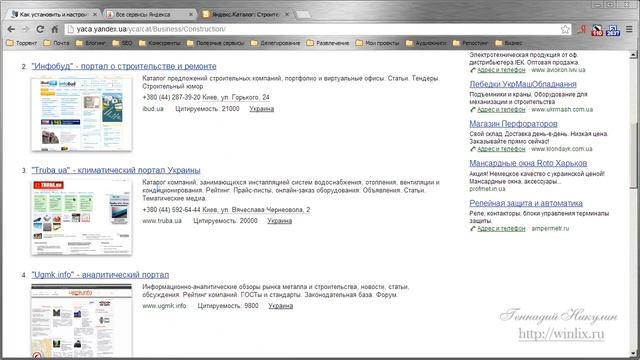Screen dimensions: 640x360
Task: Go back with the browser back arrow
Action: [x=11, y=29]
